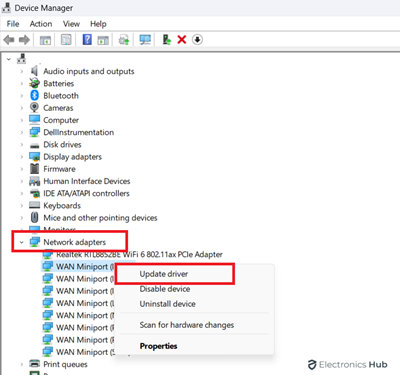Image resolution: width=400 pixels, height=375 pixels.
Task: Expand the Bluetooth category
Action: (22, 96)
